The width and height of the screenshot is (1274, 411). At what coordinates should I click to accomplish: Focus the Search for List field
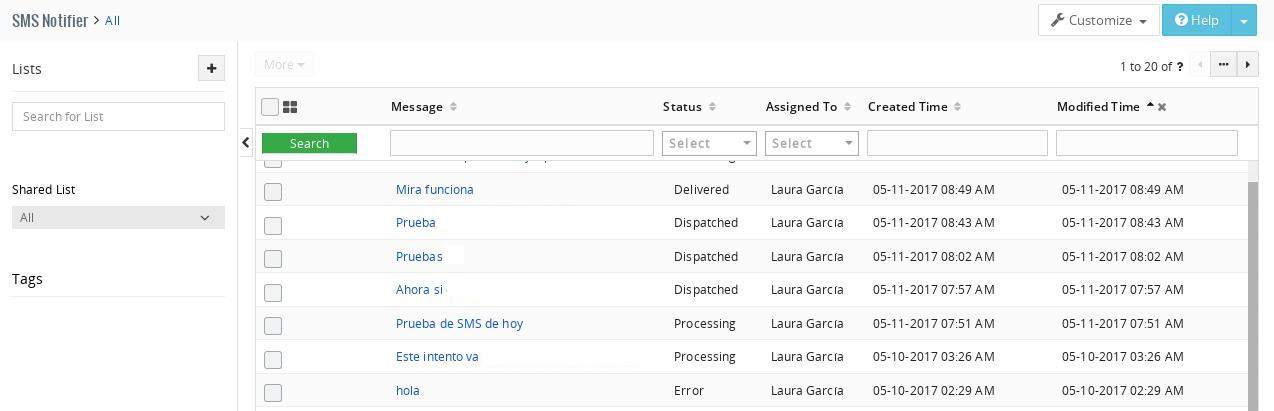(118, 116)
